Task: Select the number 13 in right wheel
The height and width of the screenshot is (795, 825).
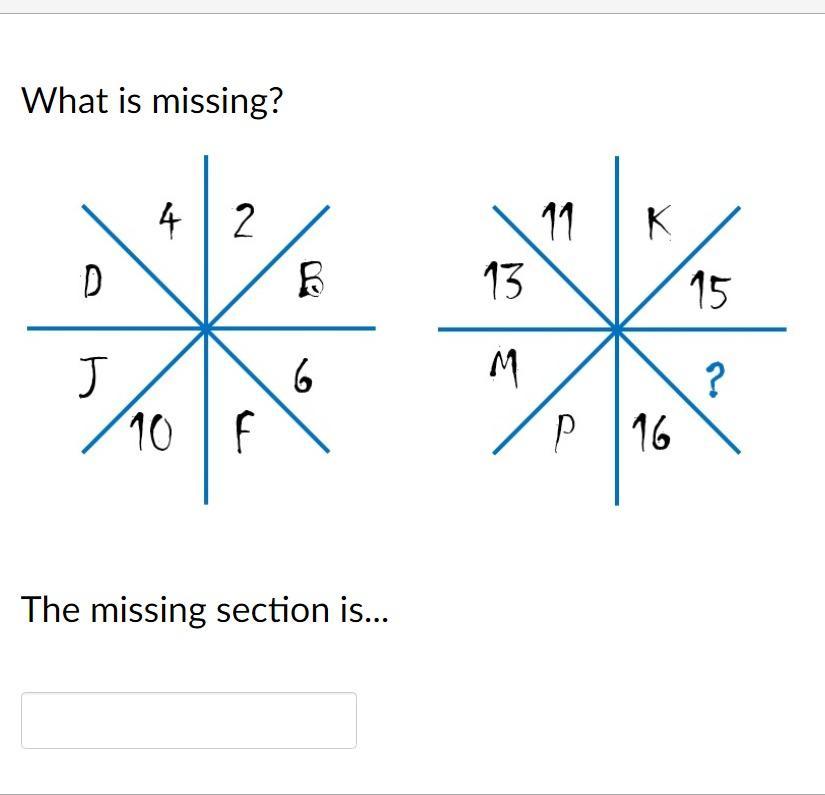Action: [503, 281]
